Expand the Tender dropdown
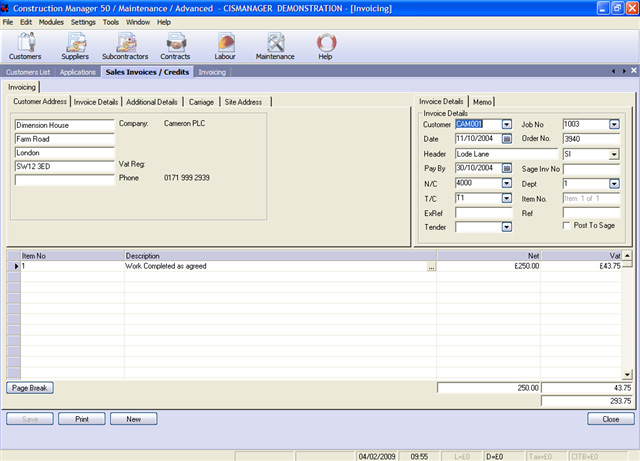This screenshot has width=640, height=461. click(507, 227)
